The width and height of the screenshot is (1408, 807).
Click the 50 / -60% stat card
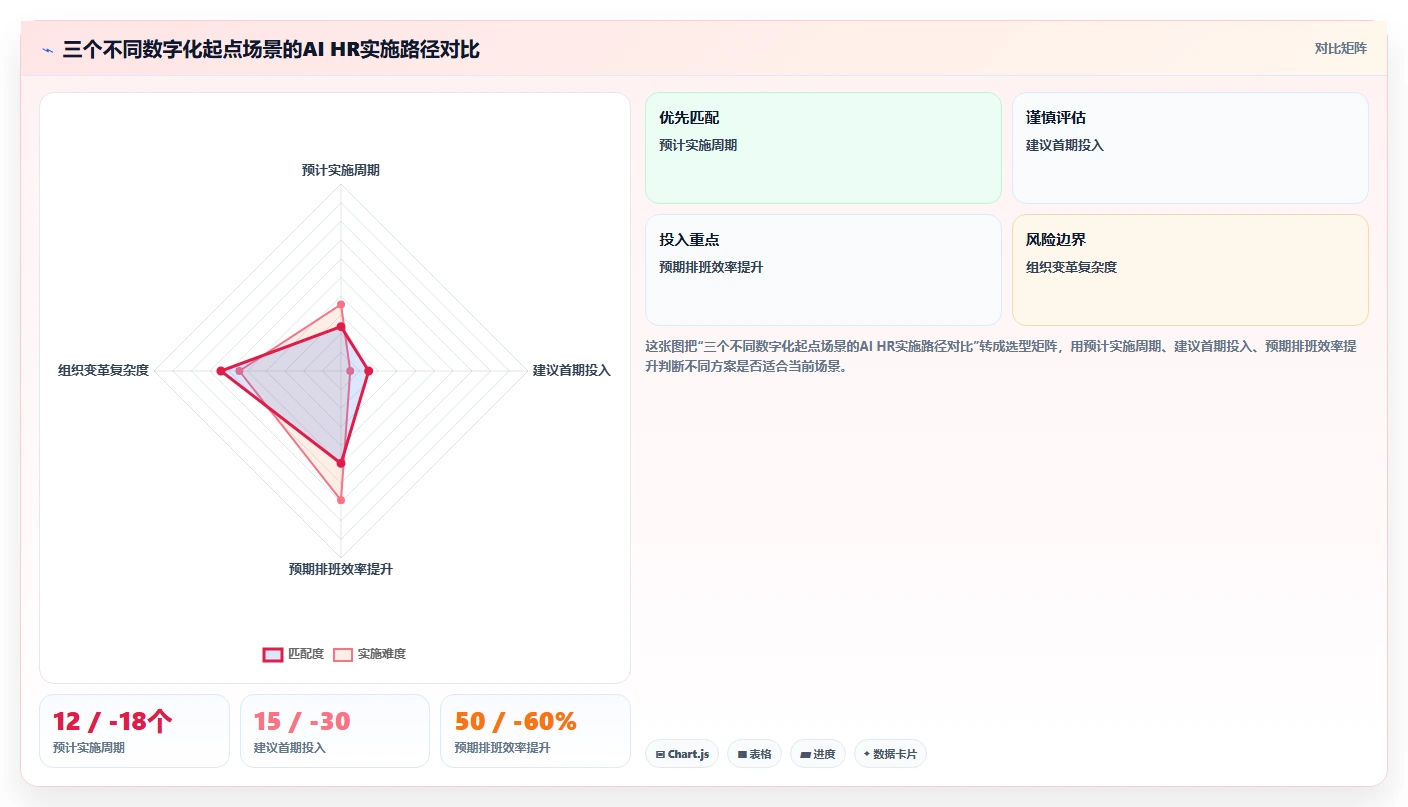pyautogui.click(x=536, y=731)
